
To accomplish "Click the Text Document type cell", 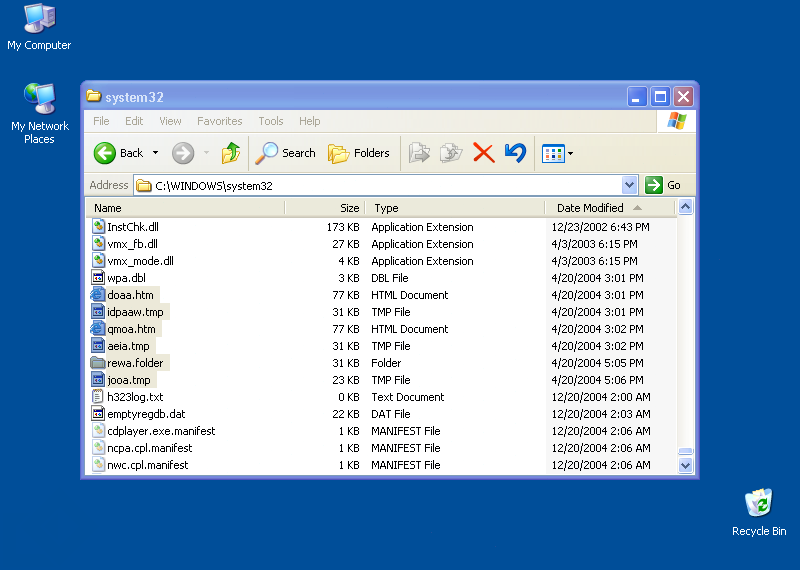I will coord(408,397).
